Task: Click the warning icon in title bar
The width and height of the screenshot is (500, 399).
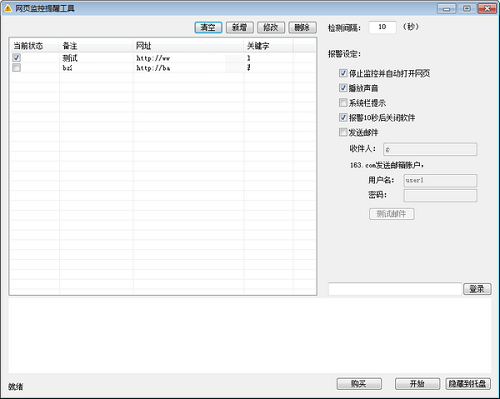Action: [x=7, y=8]
